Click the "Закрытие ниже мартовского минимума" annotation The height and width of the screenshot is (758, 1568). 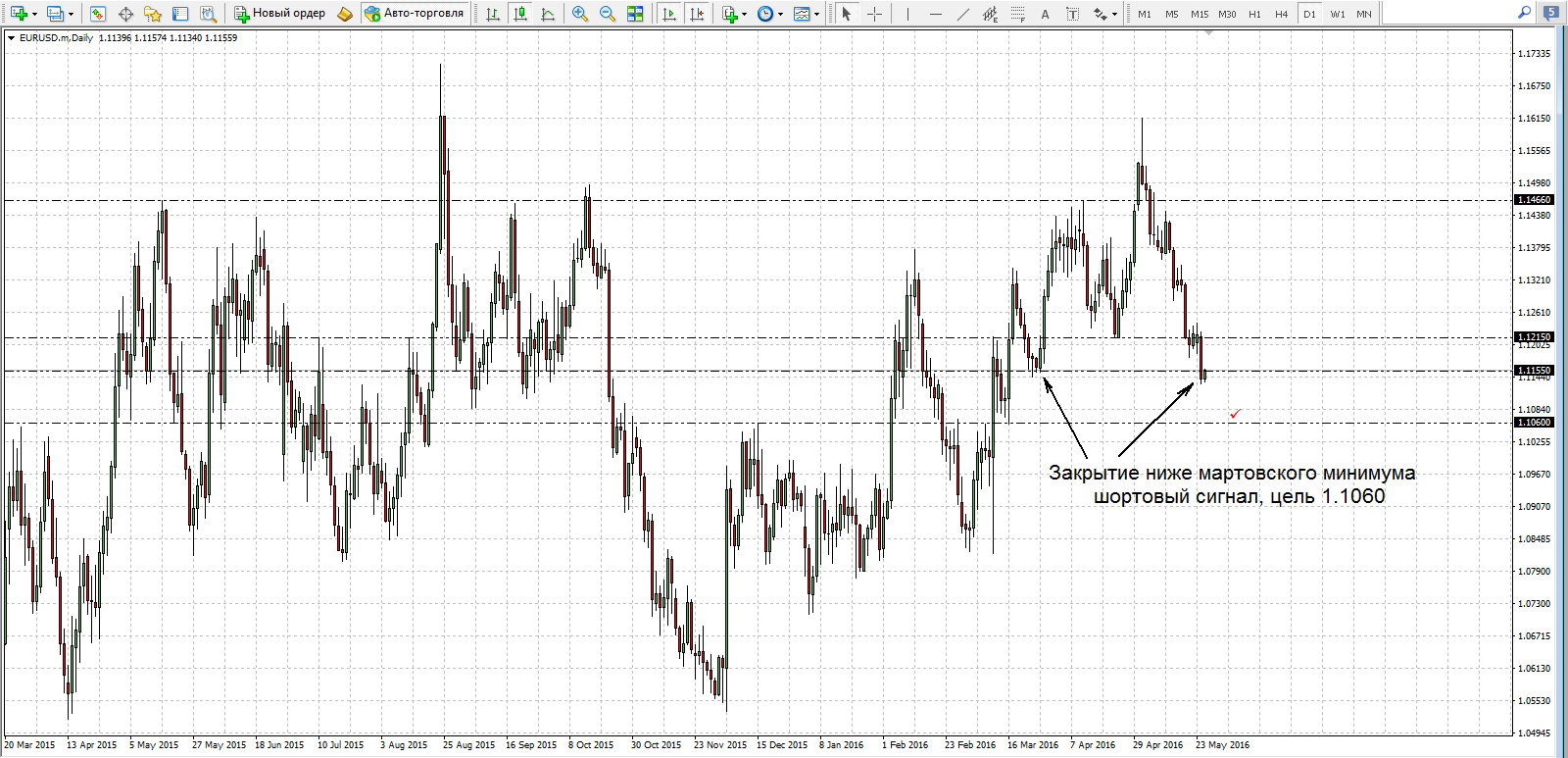(1232, 473)
